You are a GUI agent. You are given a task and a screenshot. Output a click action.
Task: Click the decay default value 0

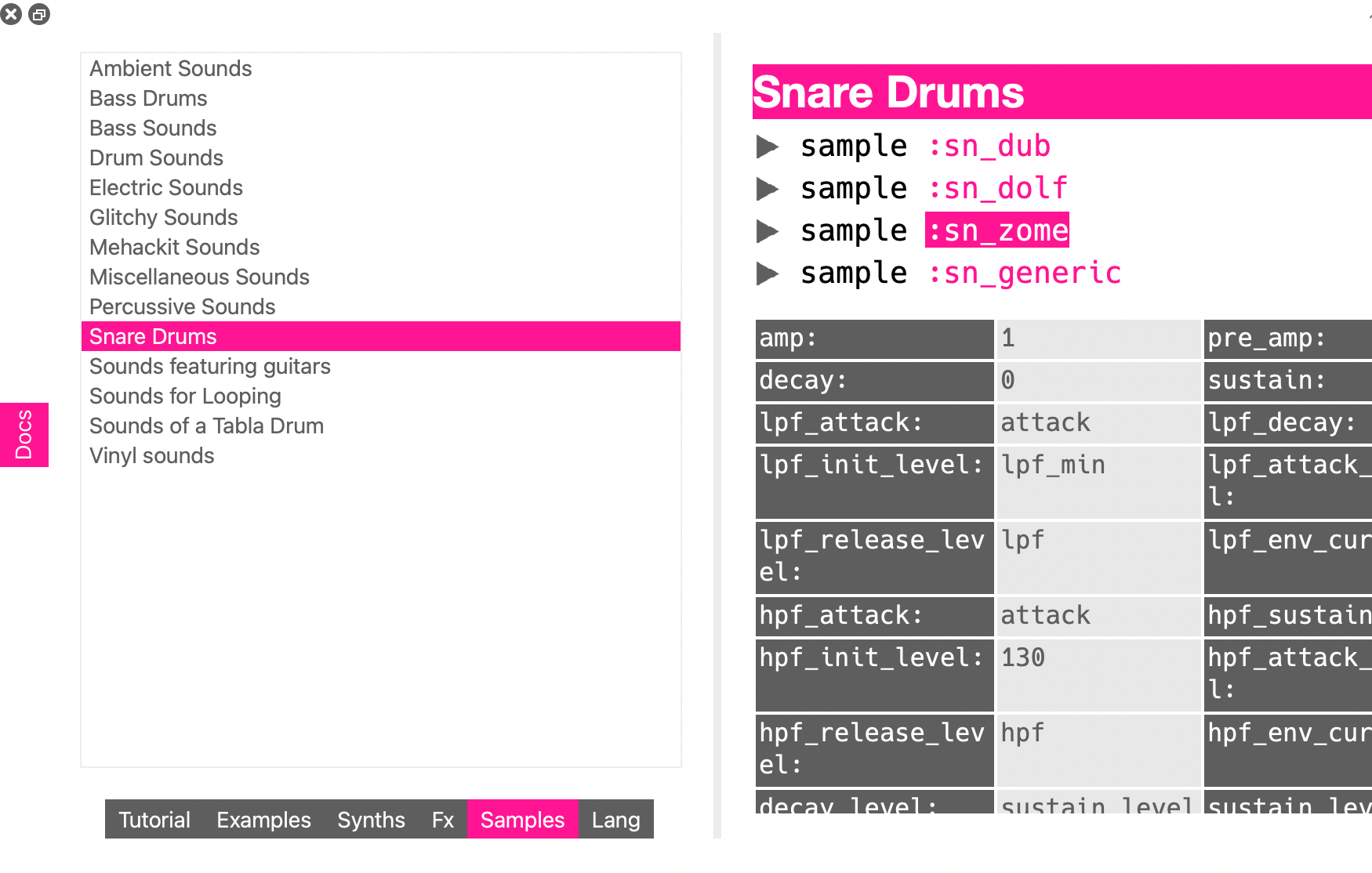click(1098, 381)
